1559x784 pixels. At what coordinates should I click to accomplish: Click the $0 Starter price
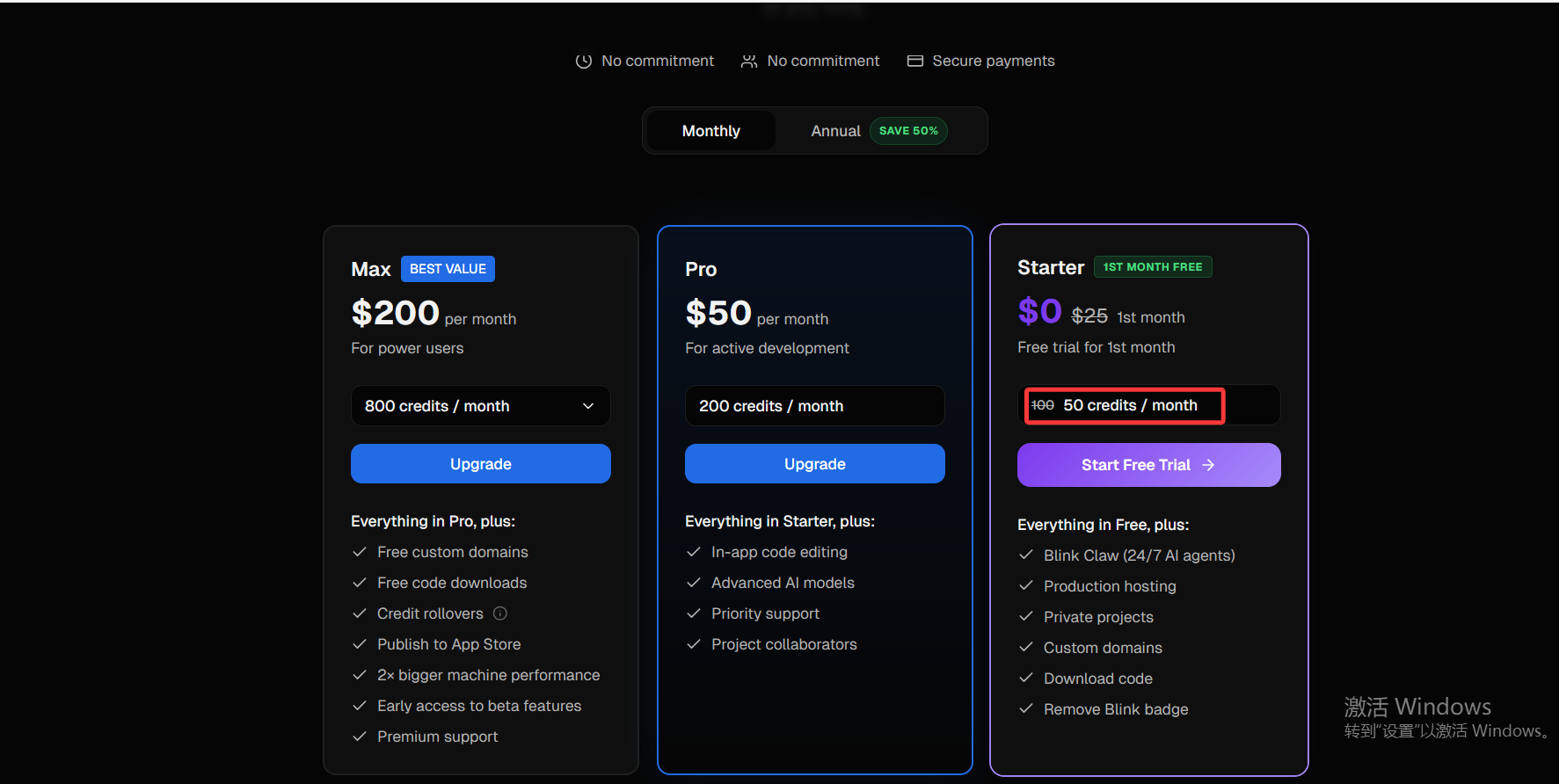click(x=1039, y=311)
